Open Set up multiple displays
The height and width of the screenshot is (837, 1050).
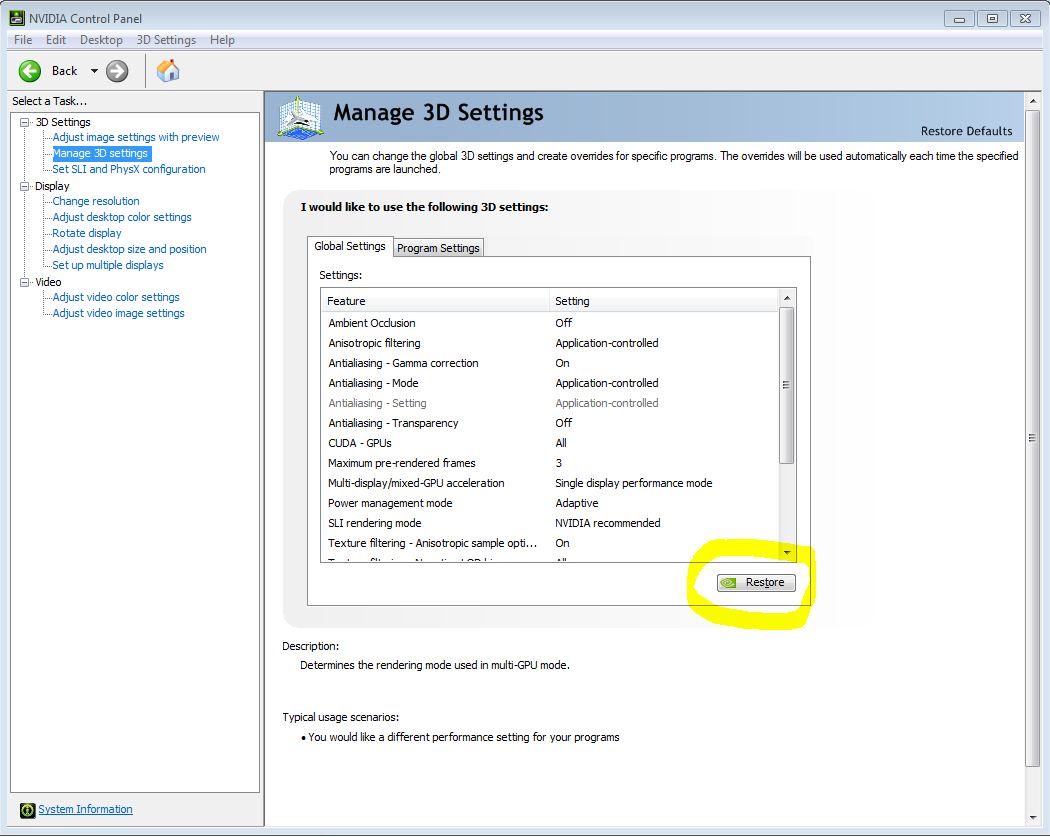click(x=108, y=265)
